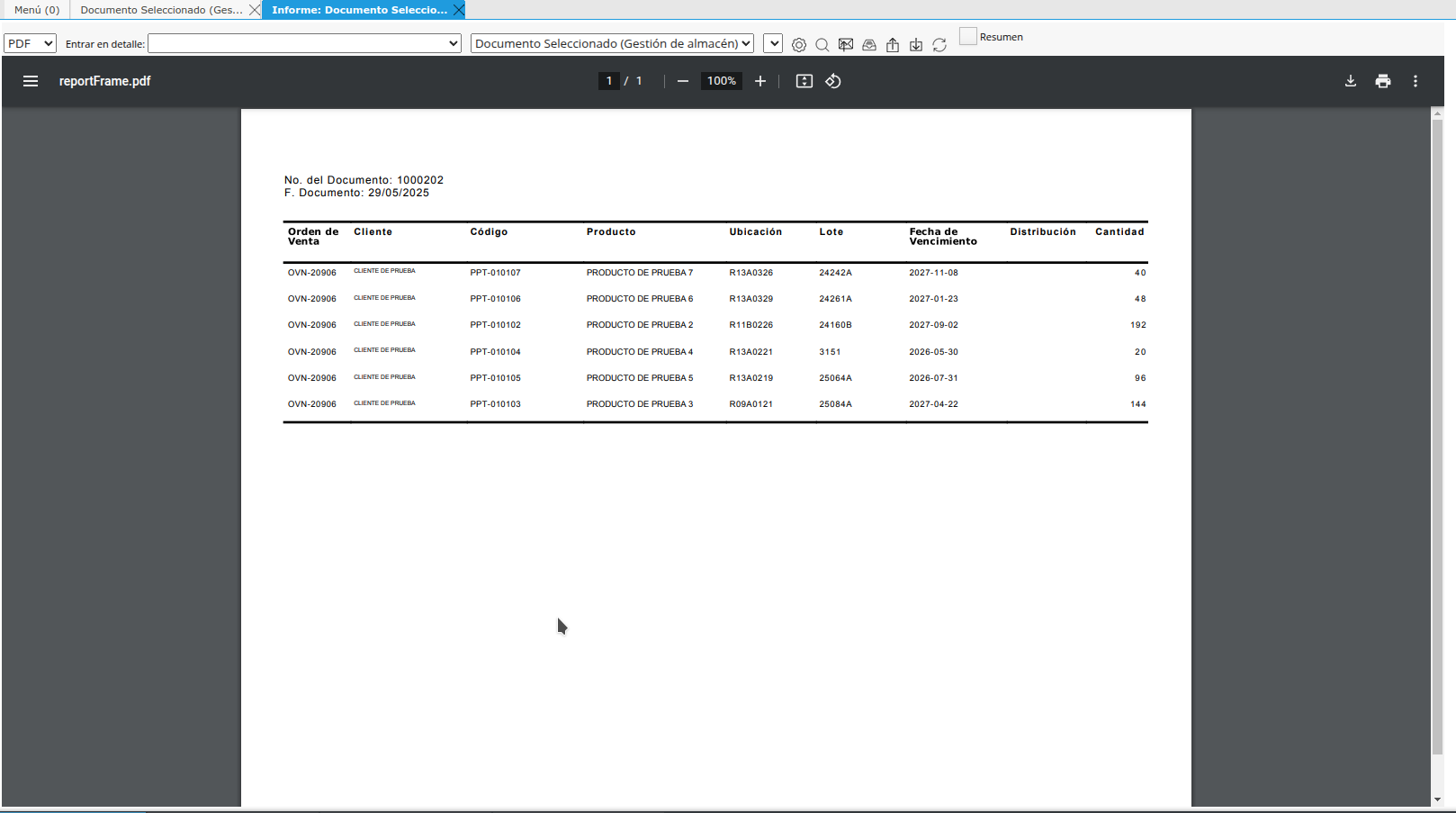This screenshot has width=1456, height=813.
Task: Expand the small empty dropdown beside report selector
Action: [x=772, y=43]
